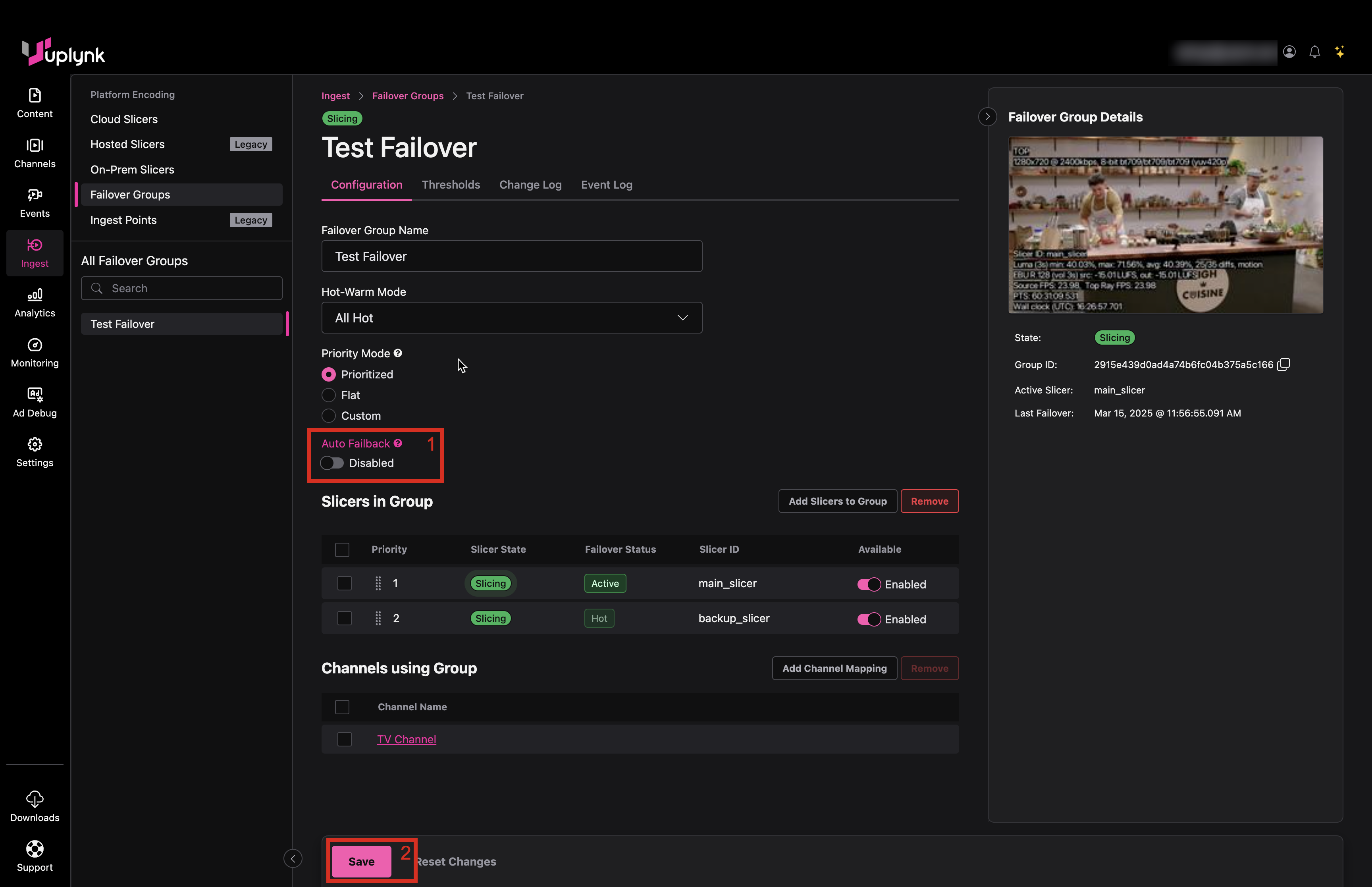Click Add Slicers to Group button
The width and height of the screenshot is (1372, 887).
pyautogui.click(x=837, y=501)
